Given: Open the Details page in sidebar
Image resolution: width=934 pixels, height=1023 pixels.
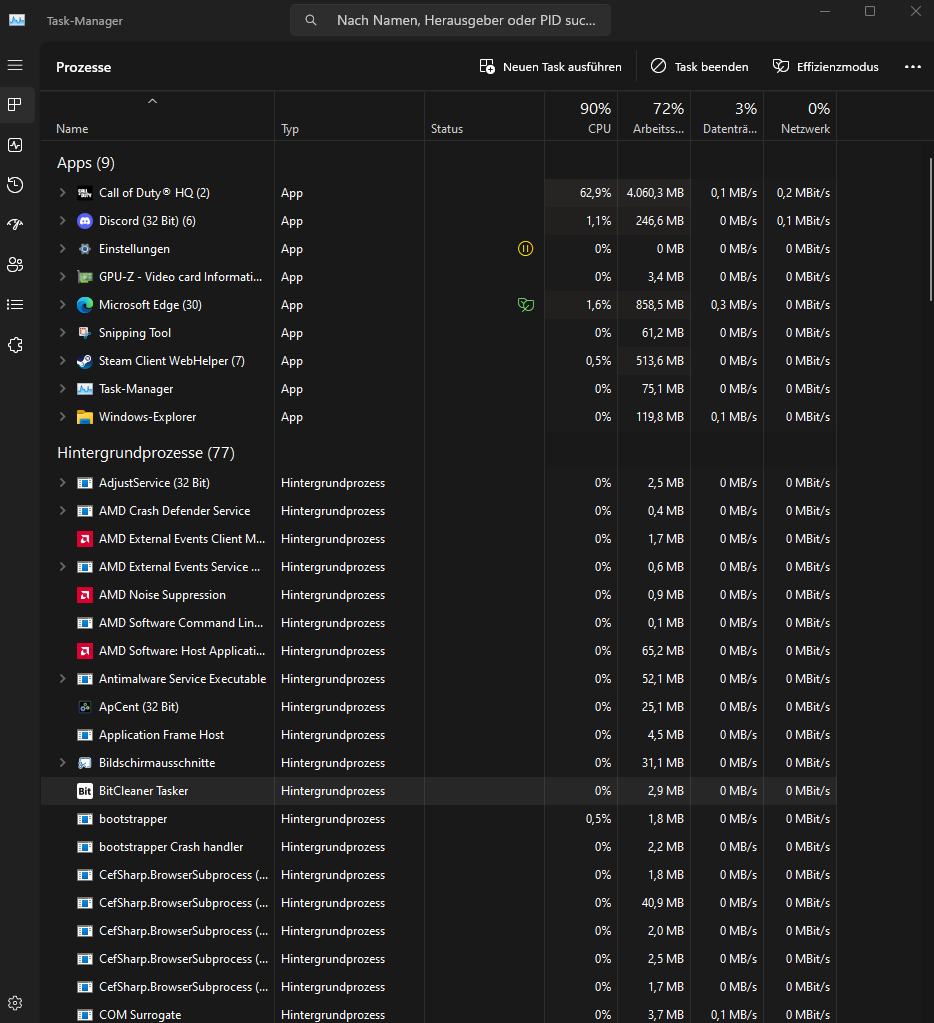Looking at the screenshot, I should point(15,305).
